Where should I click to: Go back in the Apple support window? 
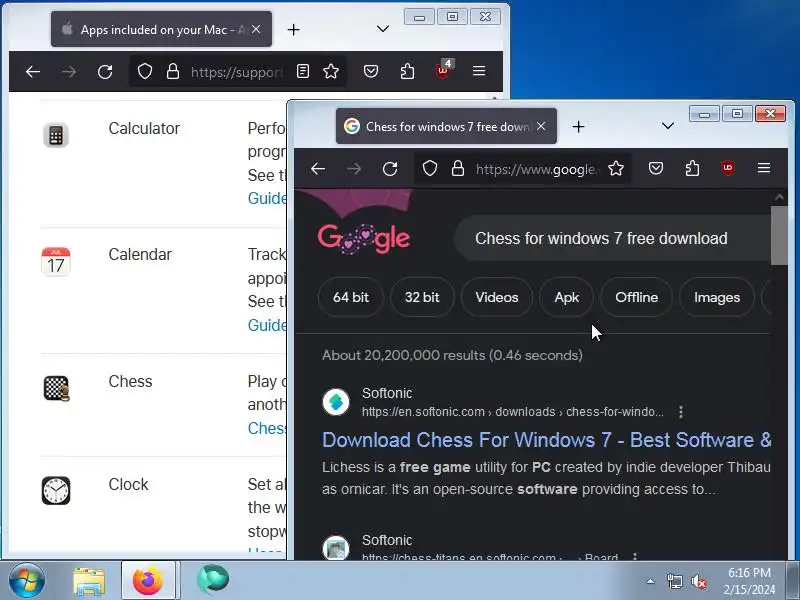[x=33, y=72]
